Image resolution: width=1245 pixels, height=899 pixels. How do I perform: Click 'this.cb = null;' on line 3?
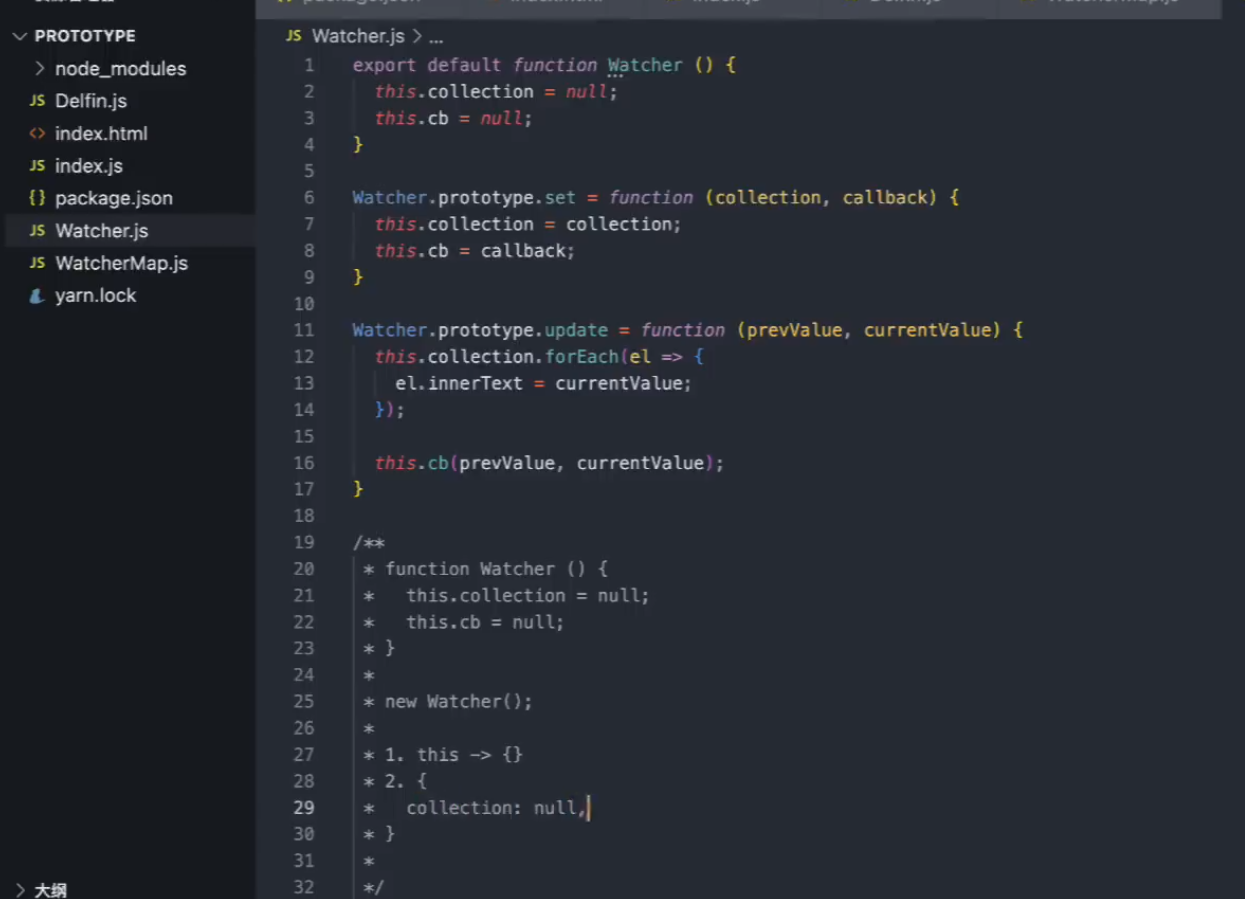pyautogui.click(x=453, y=118)
